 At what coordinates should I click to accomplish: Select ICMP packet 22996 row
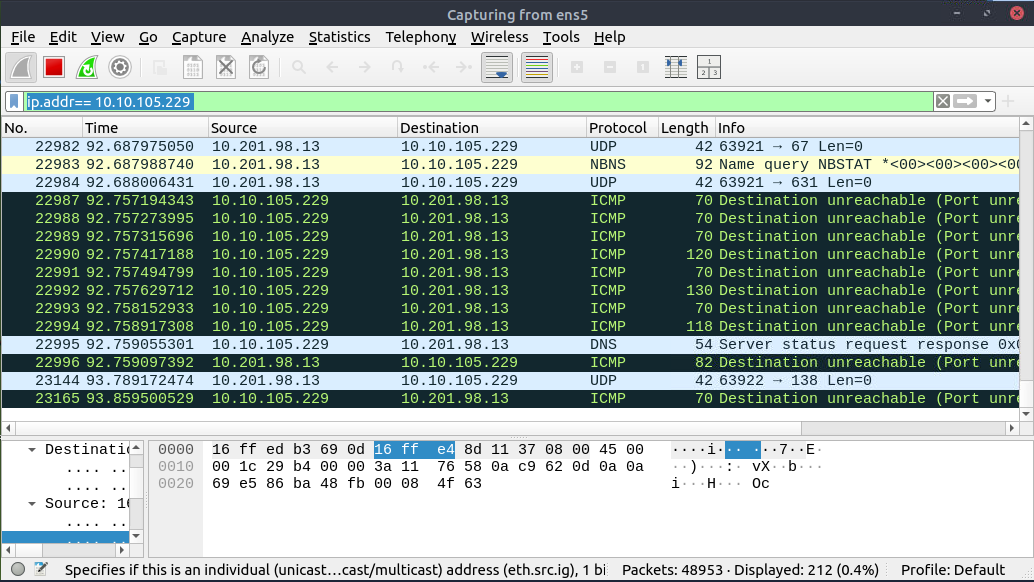tap(510, 363)
